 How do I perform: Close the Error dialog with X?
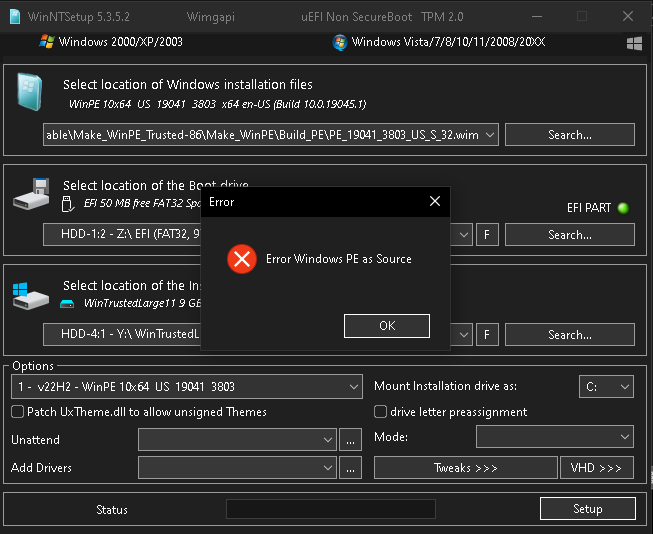(434, 201)
